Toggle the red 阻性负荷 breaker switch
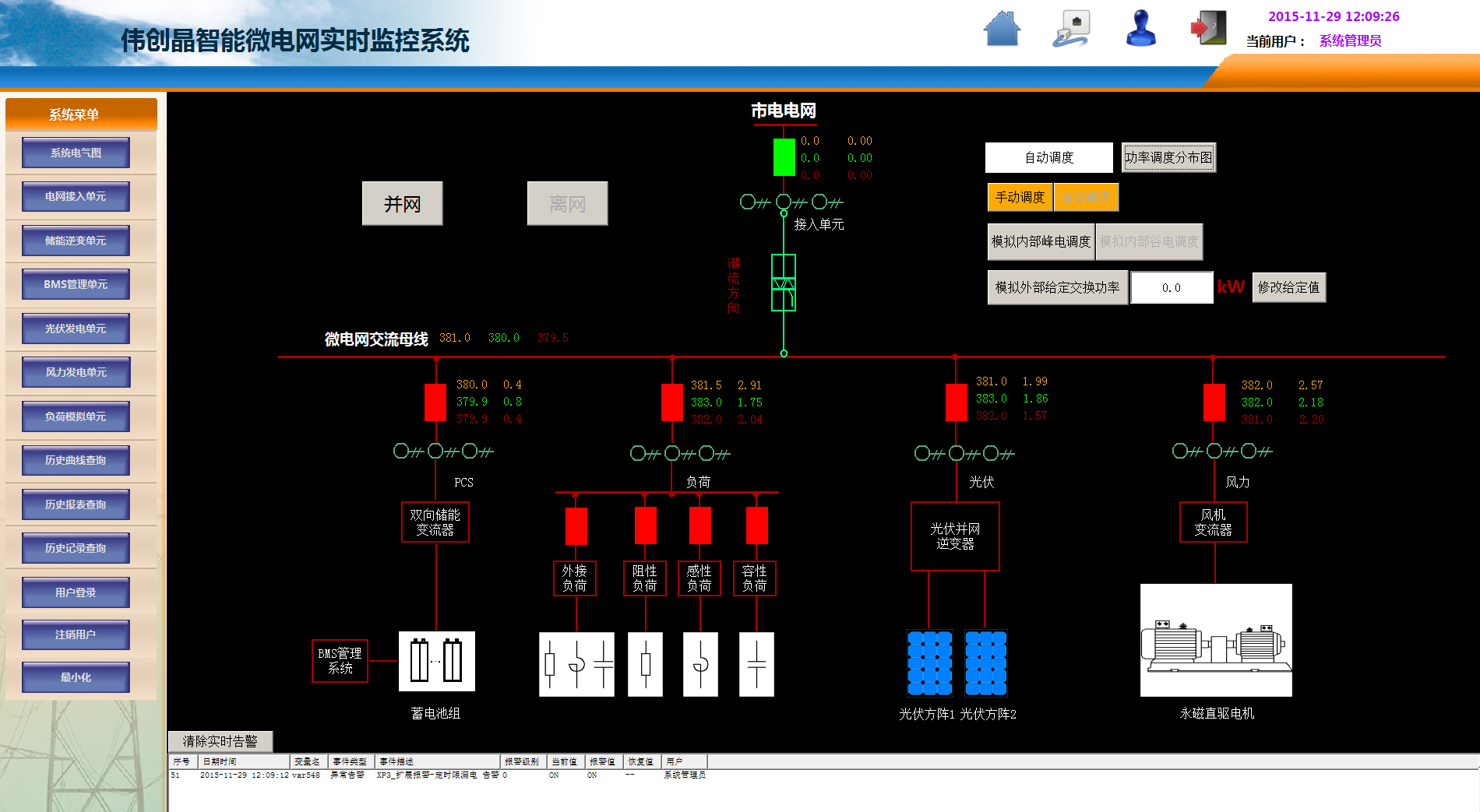 coord(645,526)
